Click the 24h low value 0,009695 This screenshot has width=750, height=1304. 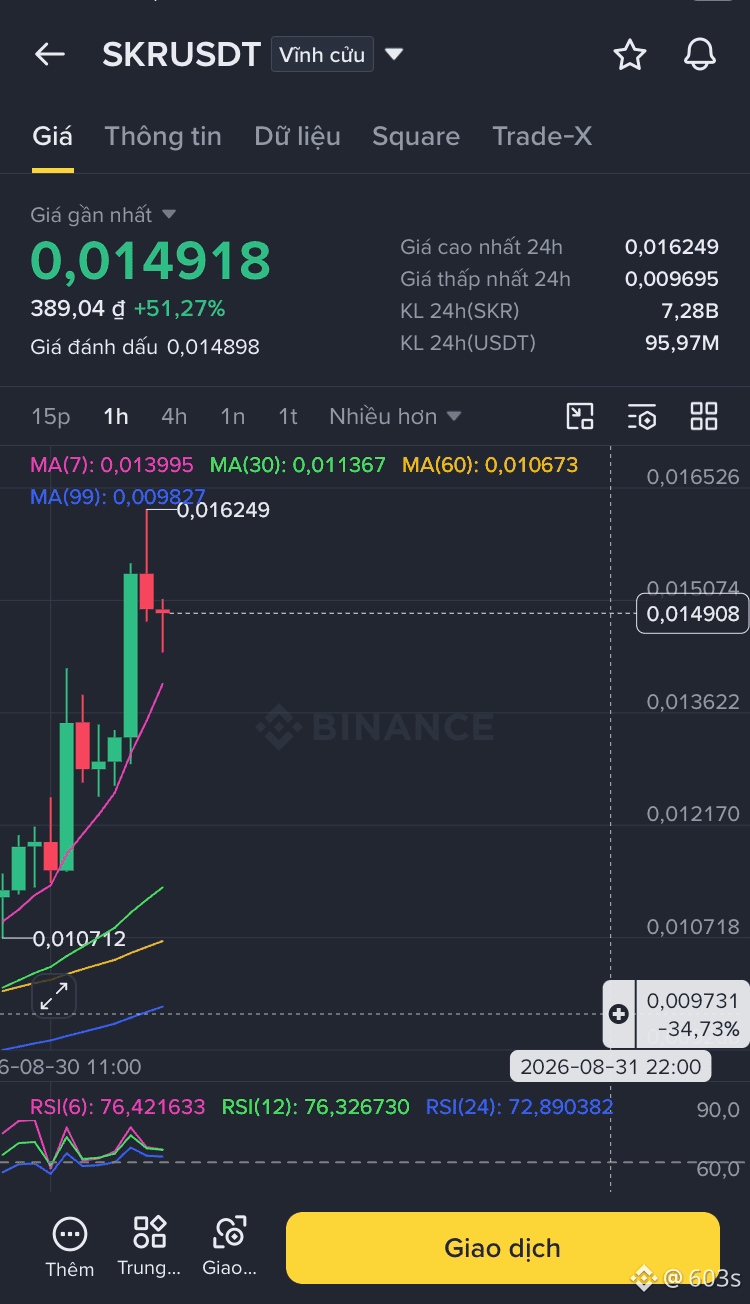click(x=672, y=278)
